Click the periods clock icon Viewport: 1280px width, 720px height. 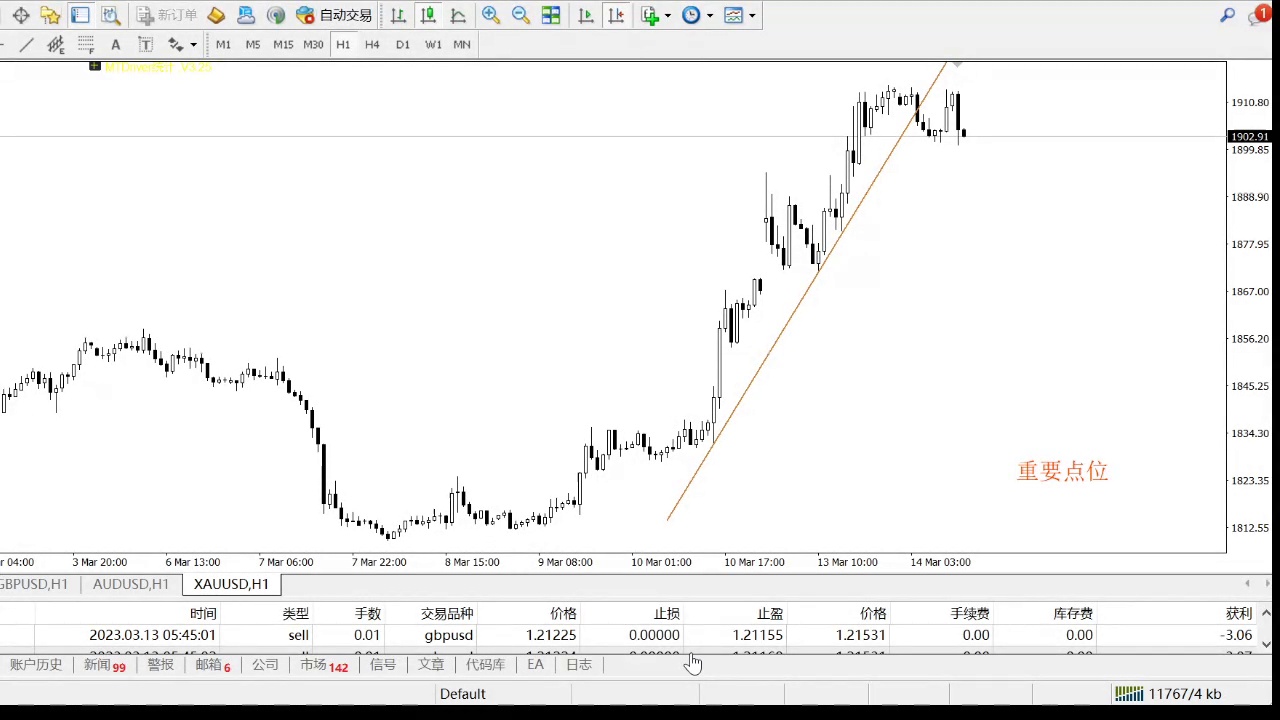[x=691, y=15]
